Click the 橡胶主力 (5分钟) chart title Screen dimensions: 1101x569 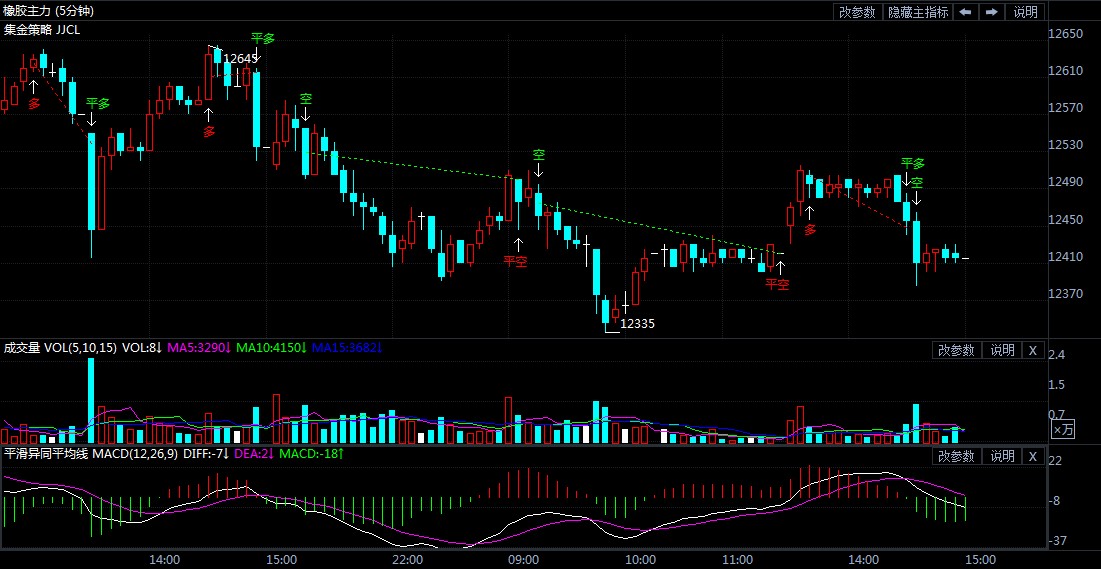point(49,11)
